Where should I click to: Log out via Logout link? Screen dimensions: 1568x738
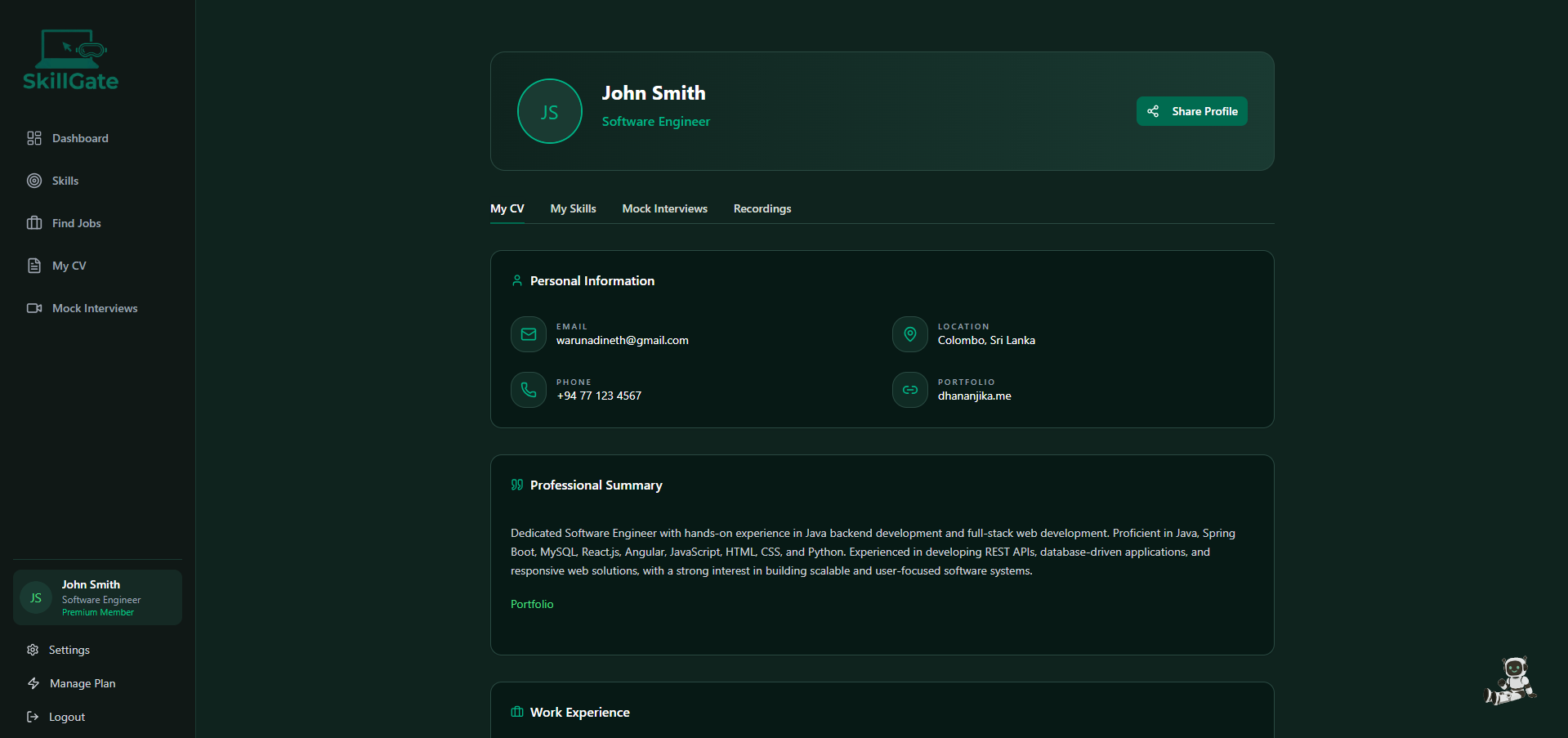pyautogui.click(x=67, y=717)
